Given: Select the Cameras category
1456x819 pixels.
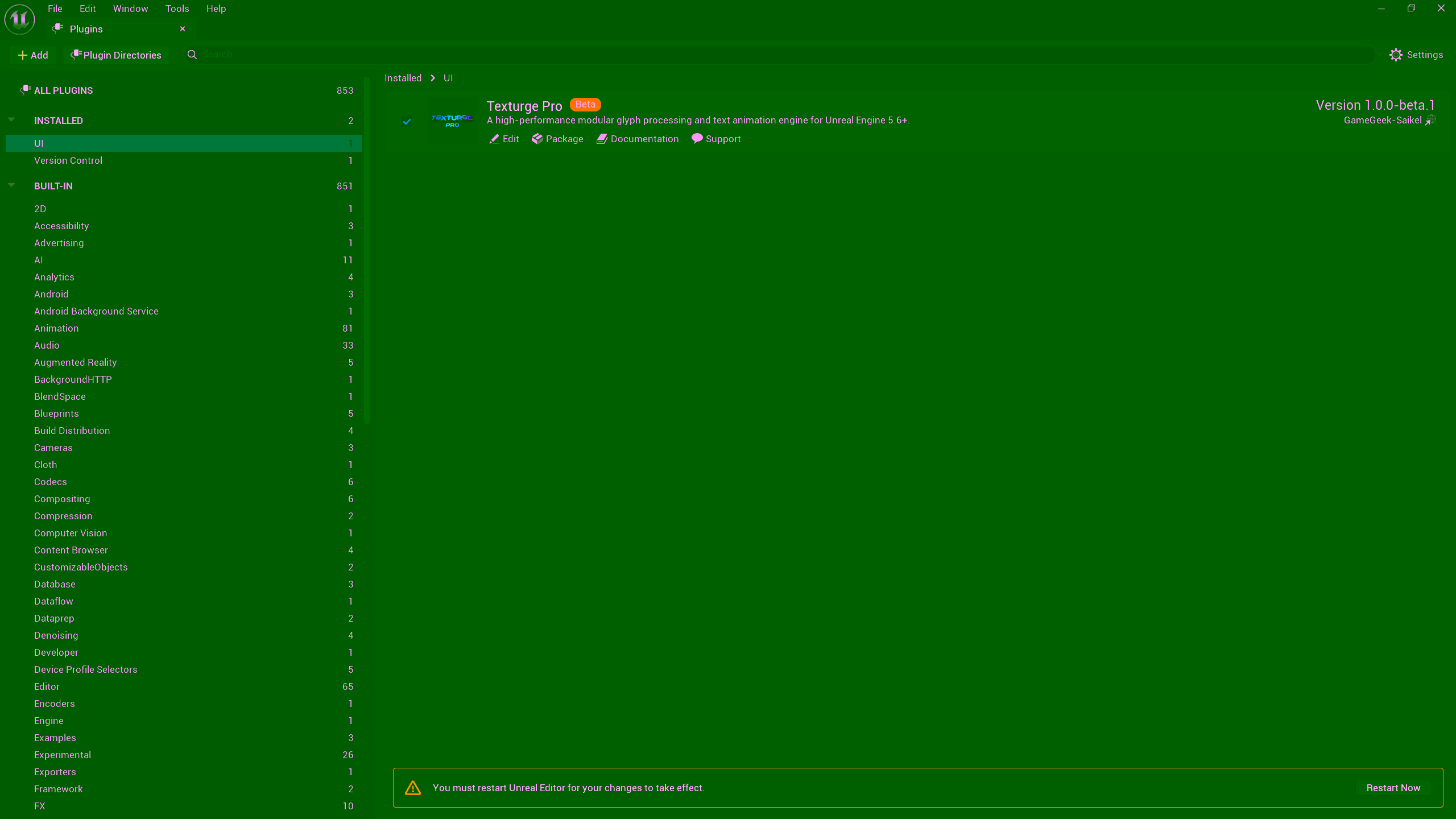Looking at the screenshot, I should point(184,448).
